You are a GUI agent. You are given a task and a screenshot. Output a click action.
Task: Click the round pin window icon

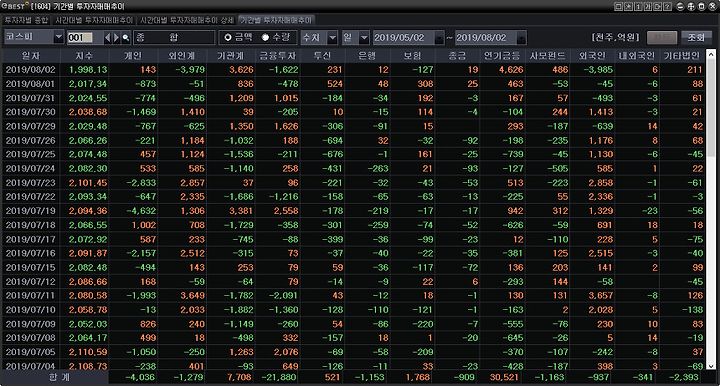click(691, 6)
